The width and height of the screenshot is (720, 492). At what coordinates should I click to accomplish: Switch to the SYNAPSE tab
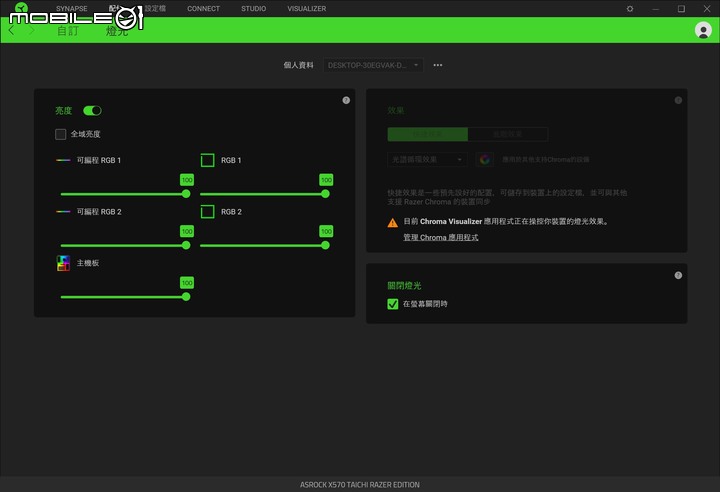[x=72, y=9]
